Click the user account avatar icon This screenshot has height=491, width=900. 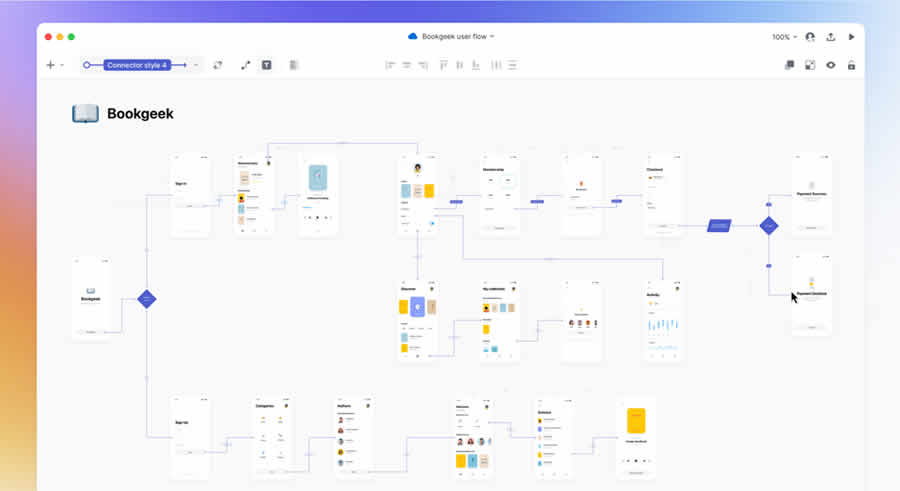point(810,37)
